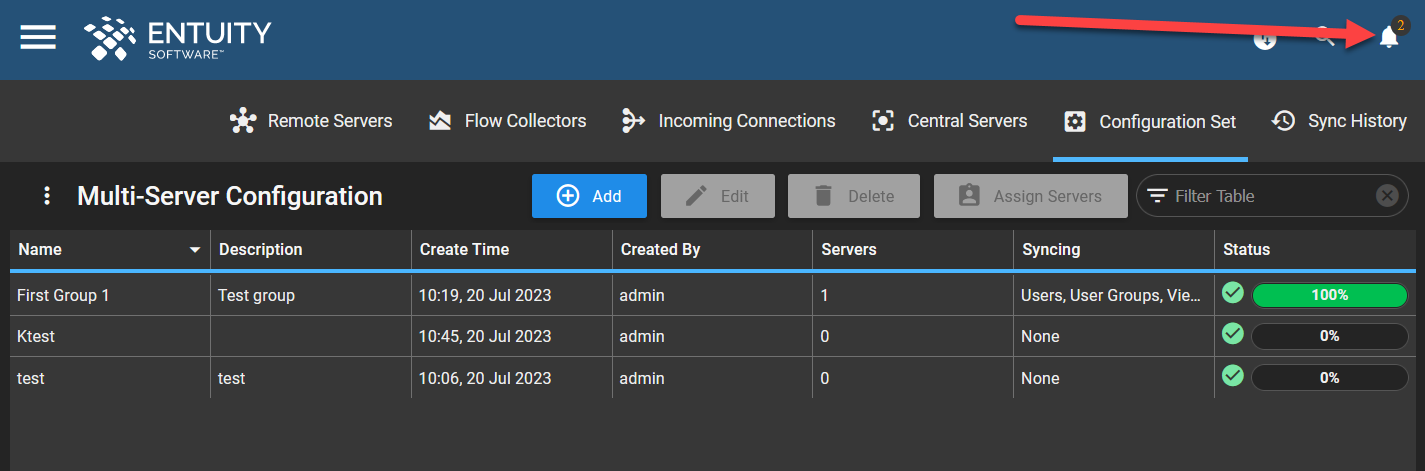Click the download arrow icon in header
Image resolution: width=1425 pixels, height=471 pixels.
click(x=1265, y=39)
